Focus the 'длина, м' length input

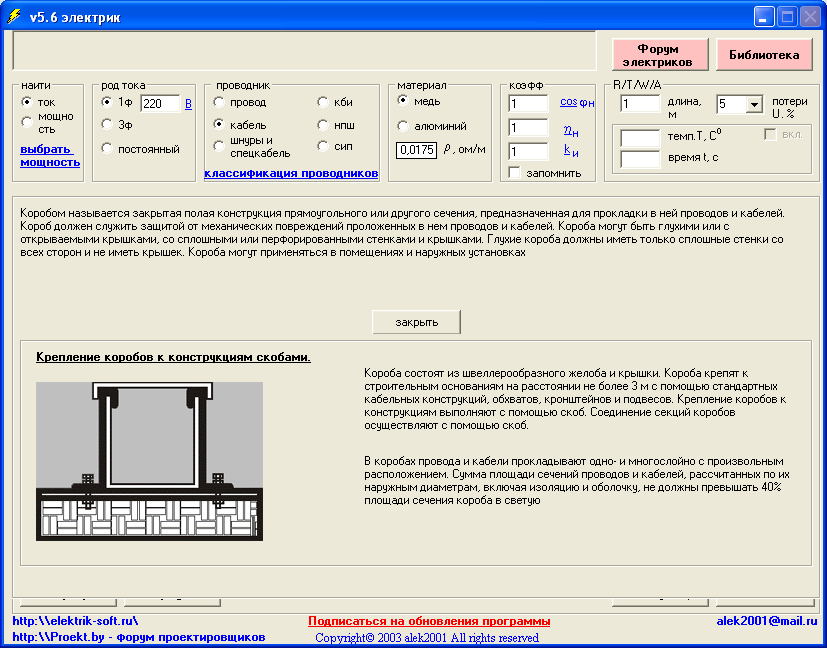click(640, 103)
